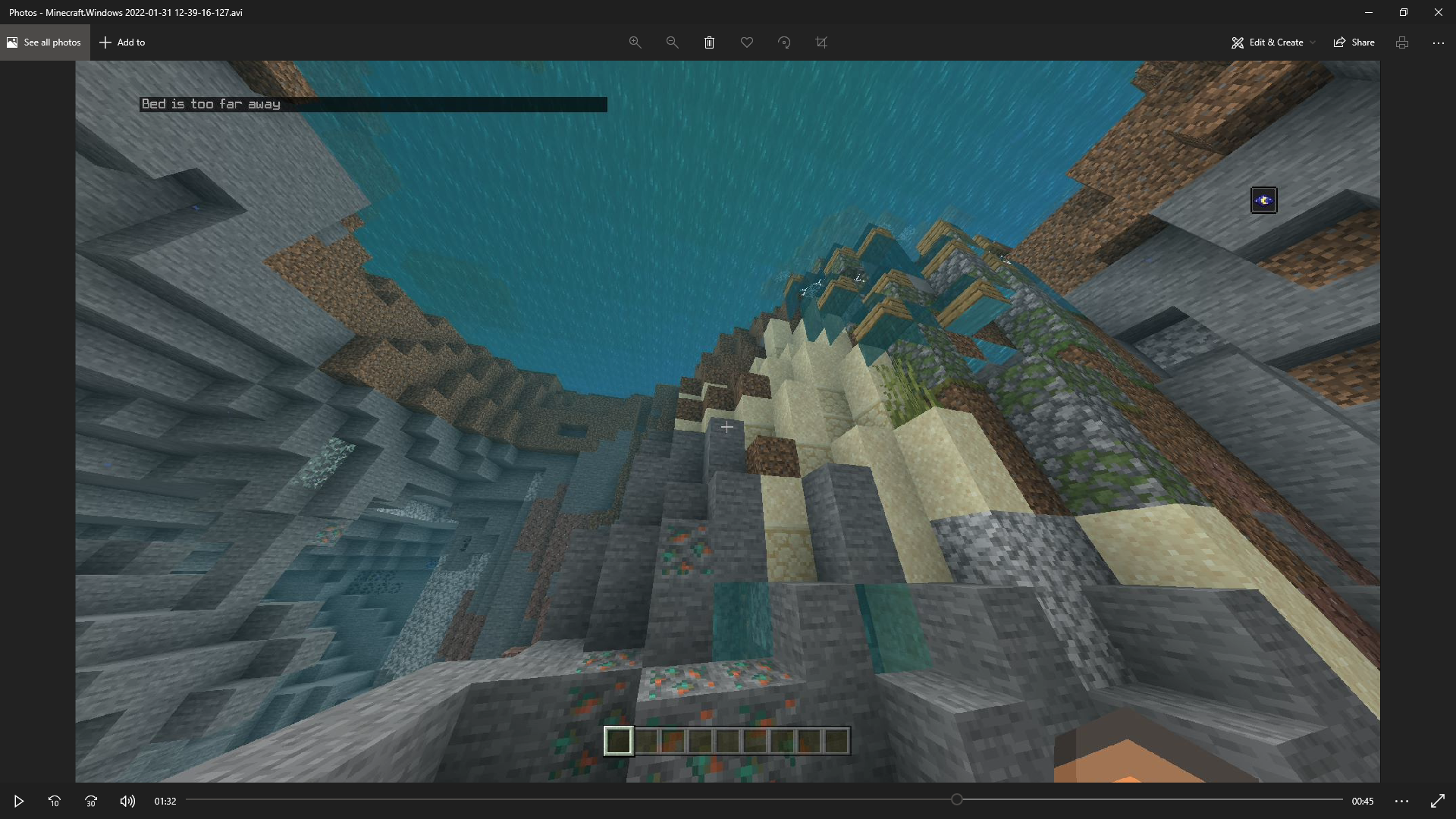Enter full screen mode
The width and height of the screenshot is (1456, 819).
[1438, 801]
